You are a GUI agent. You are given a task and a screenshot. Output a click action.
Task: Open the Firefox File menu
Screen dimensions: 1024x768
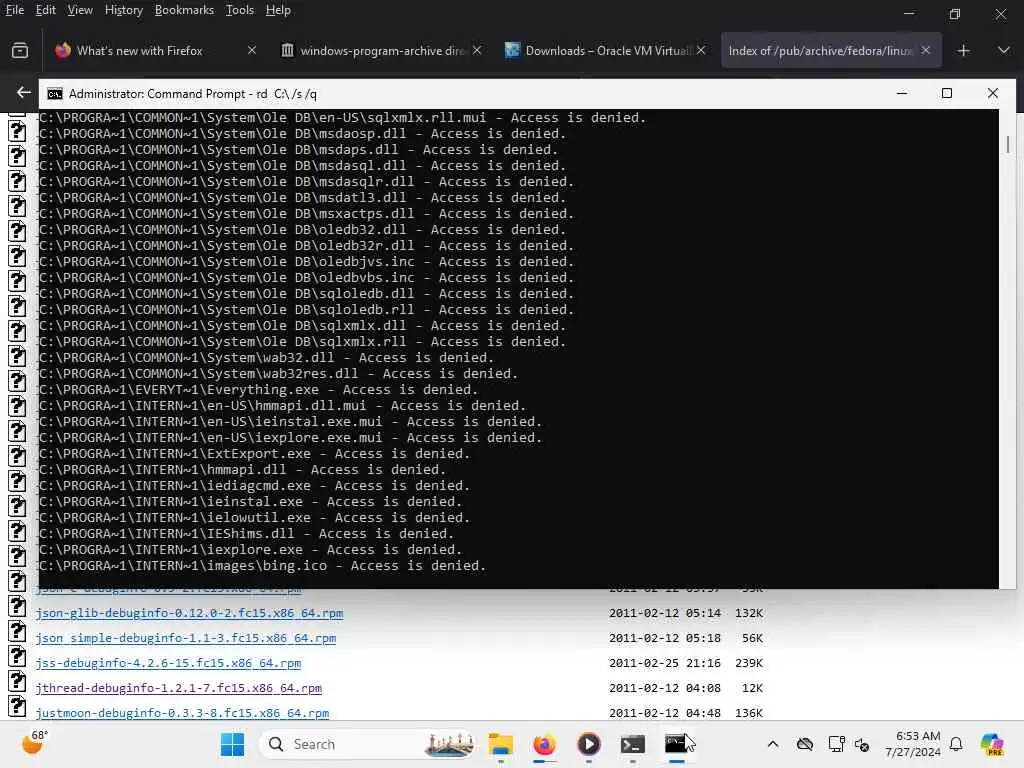point(14,10)
